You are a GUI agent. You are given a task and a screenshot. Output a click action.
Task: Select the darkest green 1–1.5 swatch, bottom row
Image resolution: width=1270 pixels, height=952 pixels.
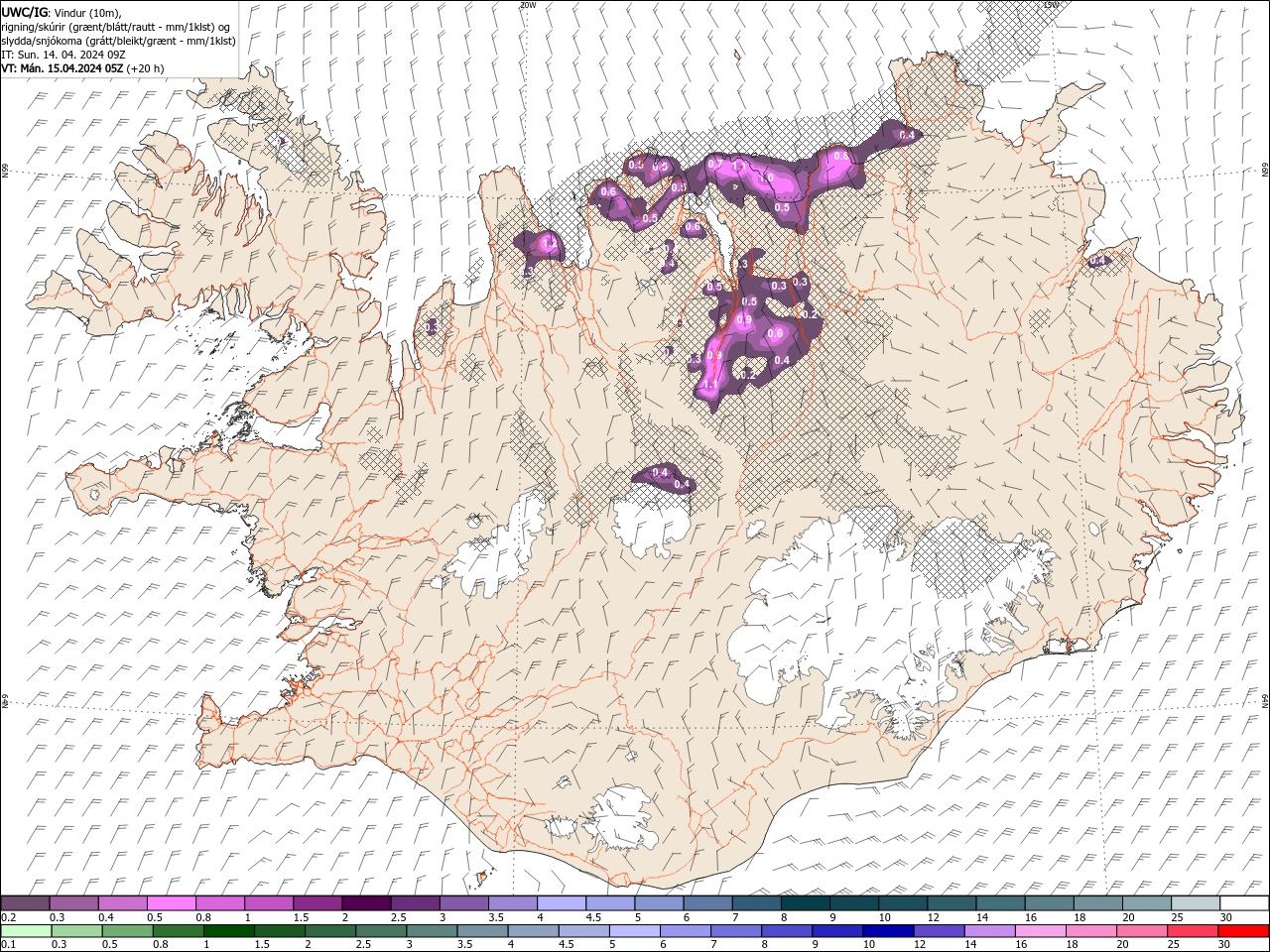(x=228, y=931)
